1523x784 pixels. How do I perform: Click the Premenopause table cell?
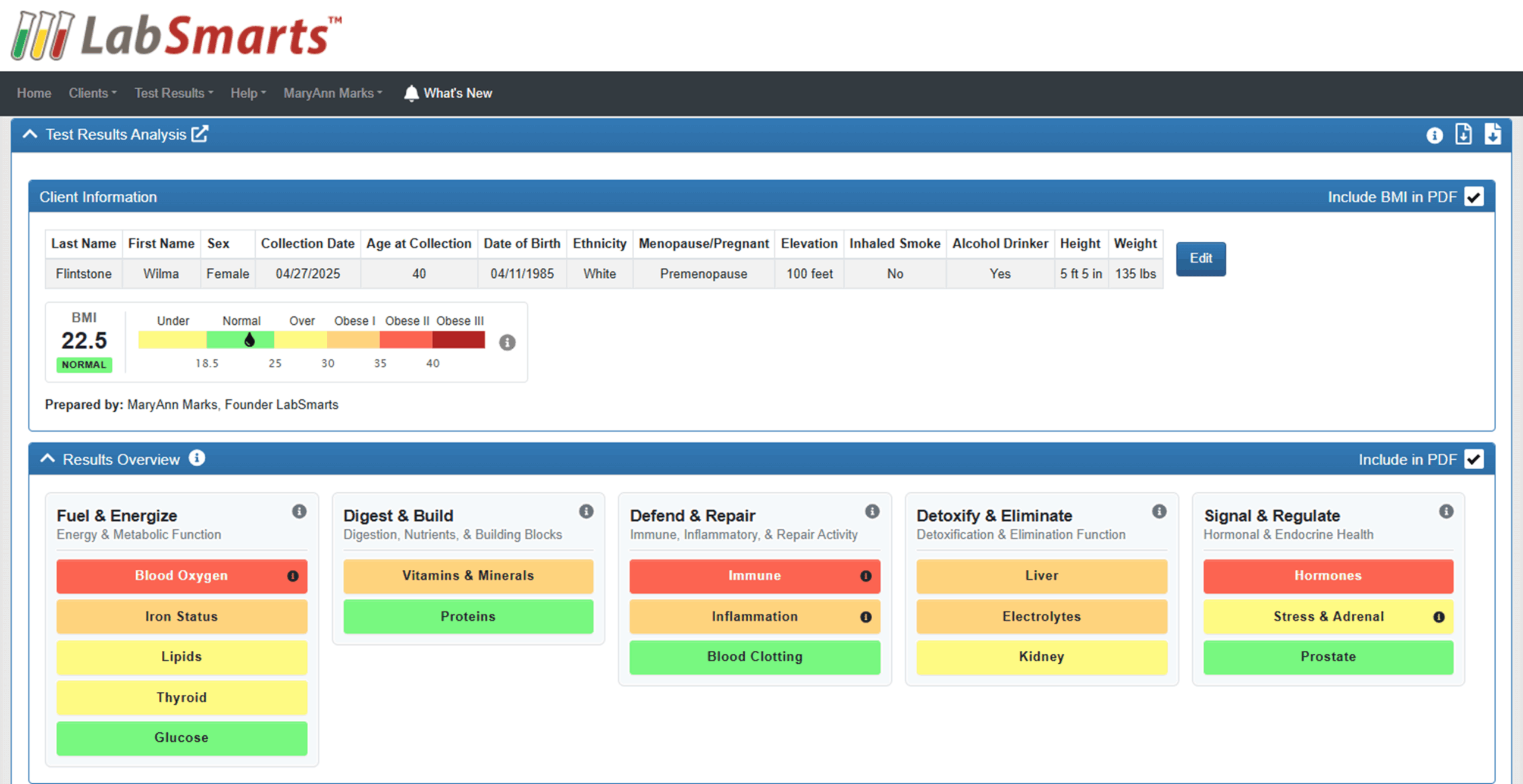tap(704, 274)
